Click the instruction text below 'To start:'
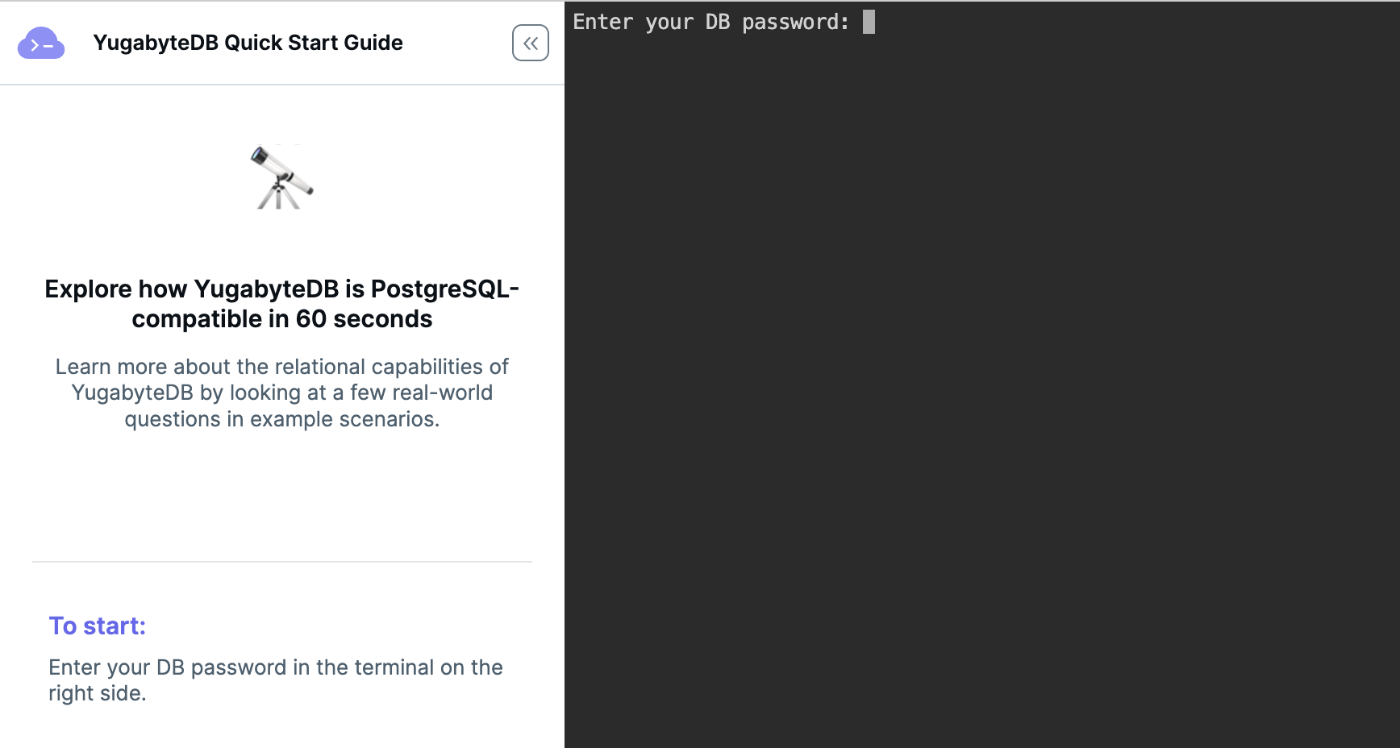The image size is (1400, 748). 276,679
